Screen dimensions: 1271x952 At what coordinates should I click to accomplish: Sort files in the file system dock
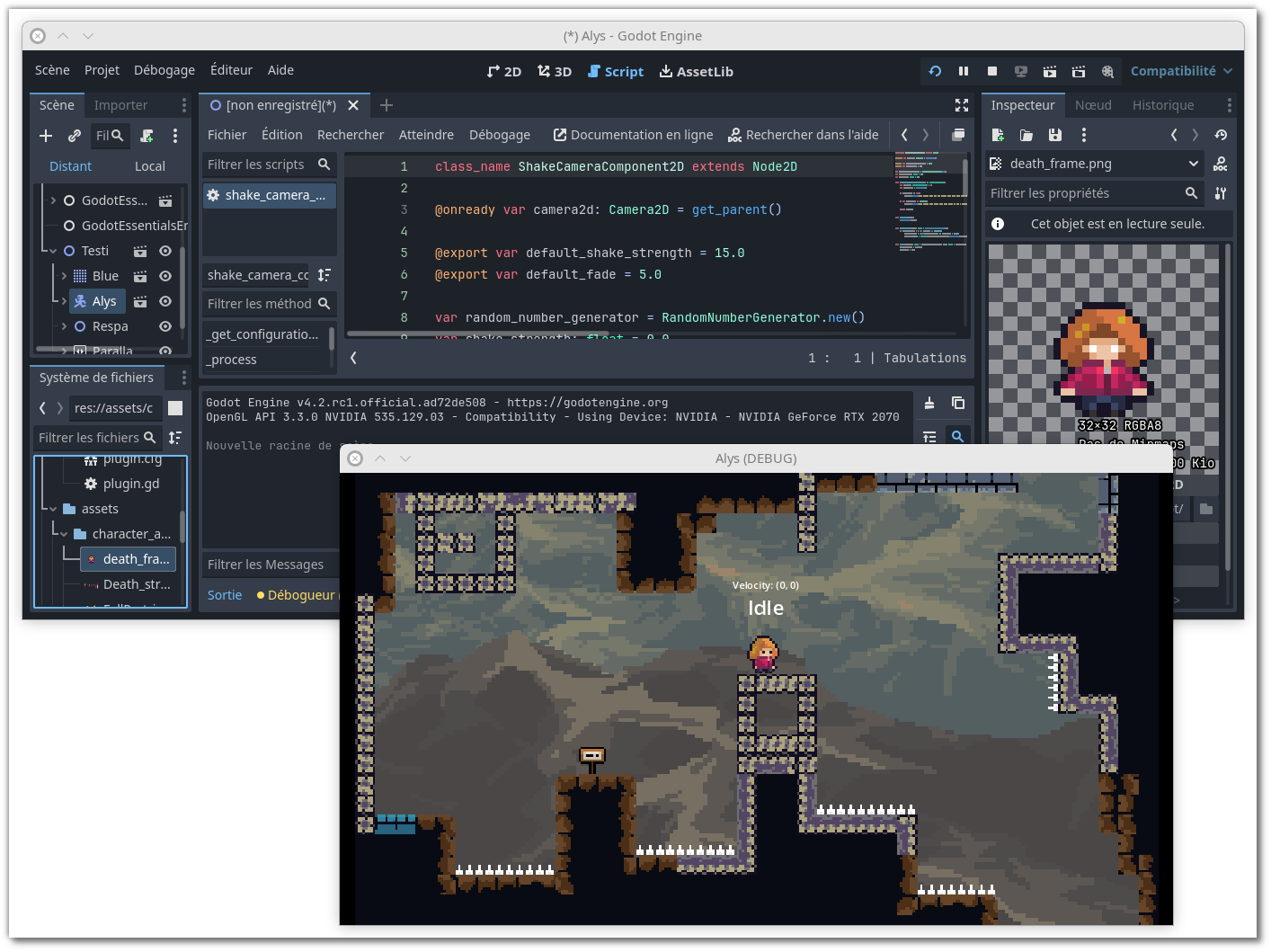[175, 438]
